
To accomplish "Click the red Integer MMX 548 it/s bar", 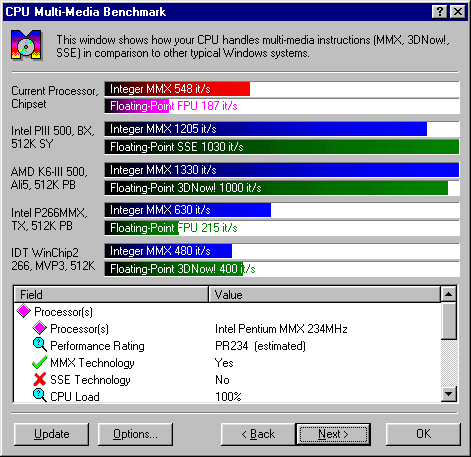I will 177,89.
